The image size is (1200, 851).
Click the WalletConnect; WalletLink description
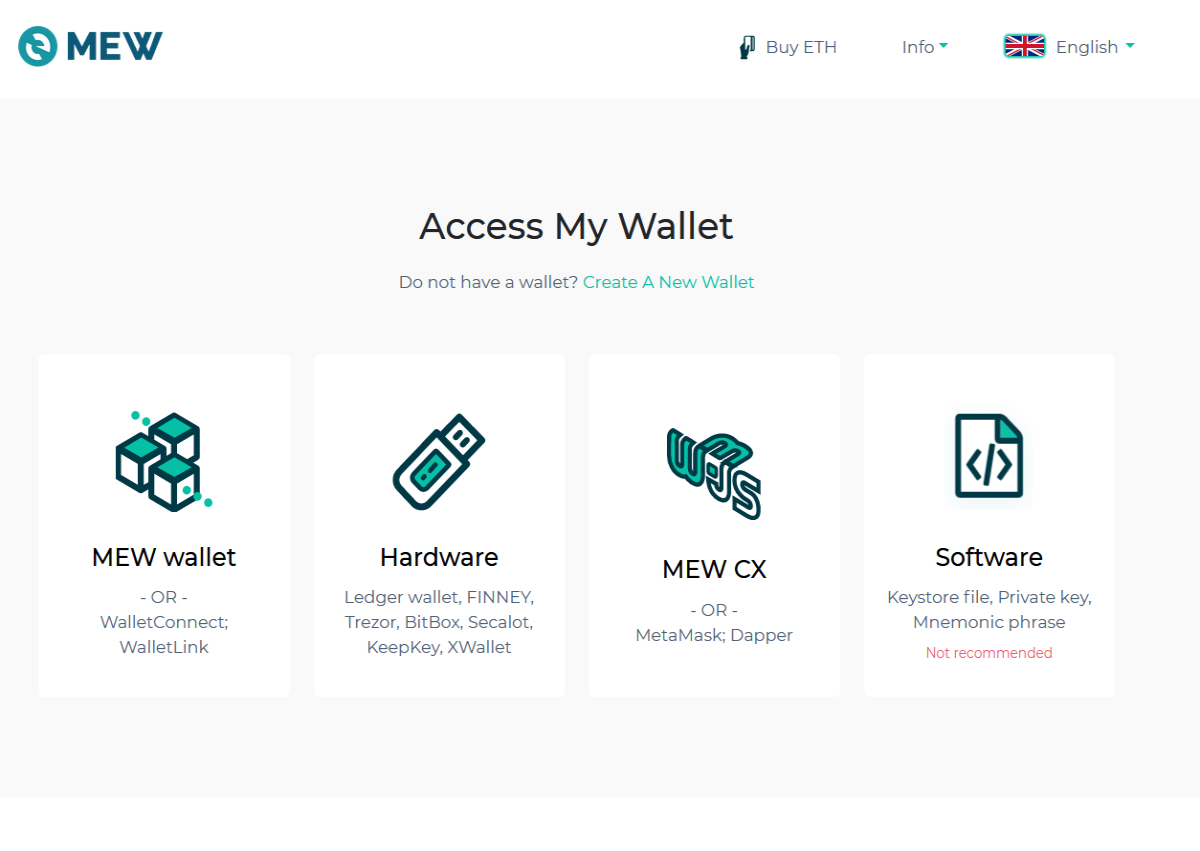164,634
